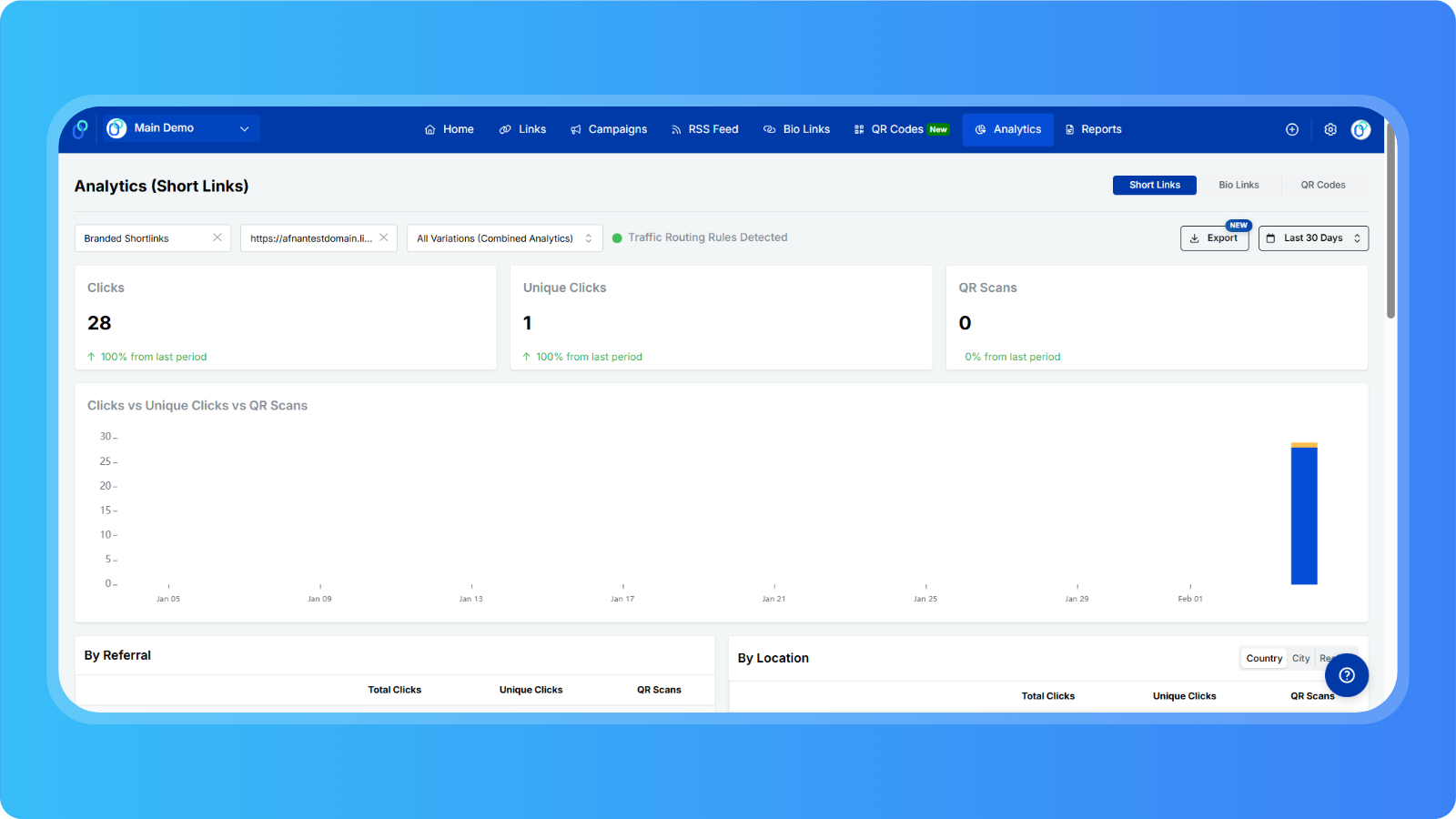Viewport: 1456px width, 819px height.
Task: Select the Short Links analytics tab
Action: 1154,185
